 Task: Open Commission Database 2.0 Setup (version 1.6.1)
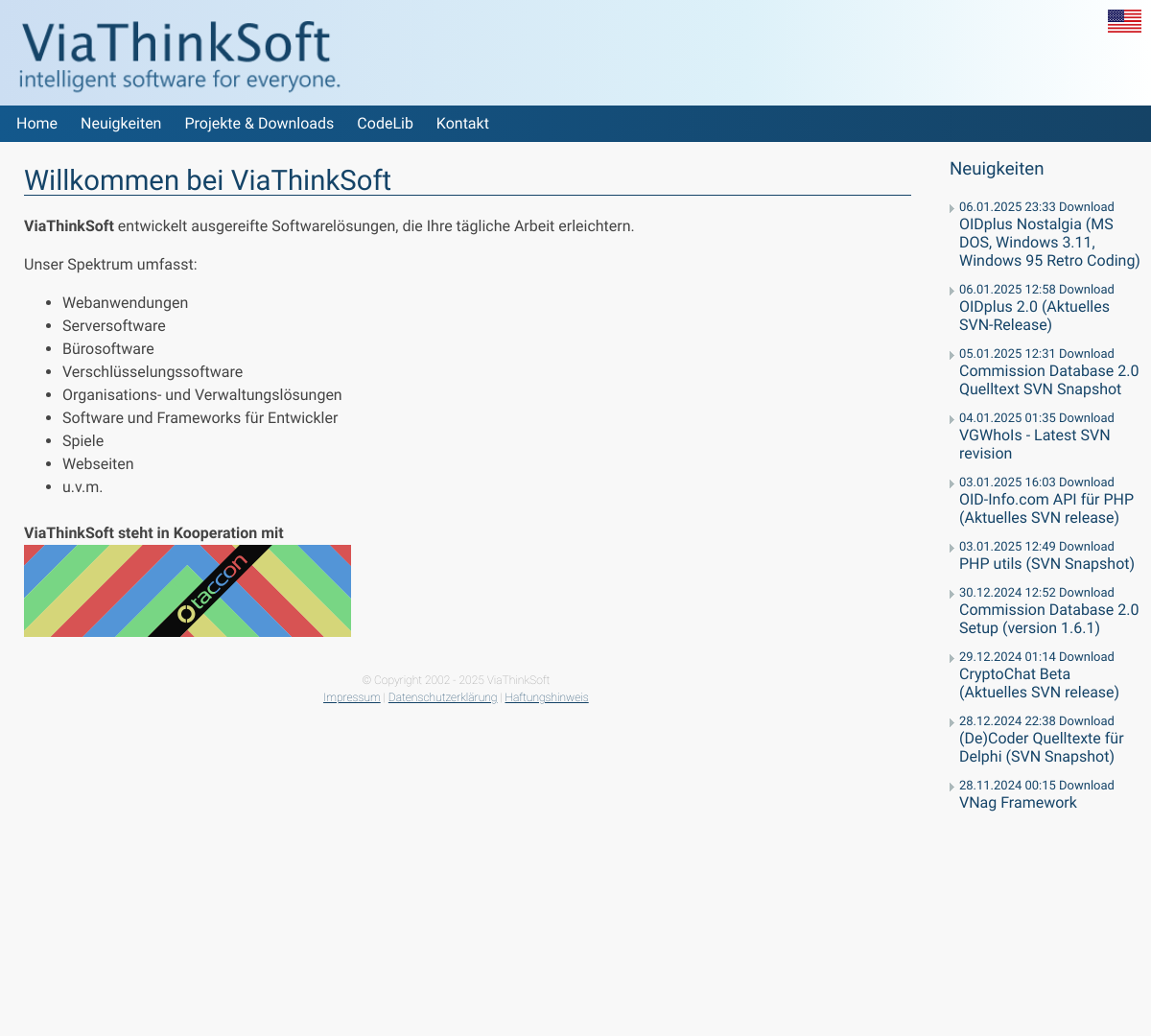pyautogui.click(x=1048, y=619)
